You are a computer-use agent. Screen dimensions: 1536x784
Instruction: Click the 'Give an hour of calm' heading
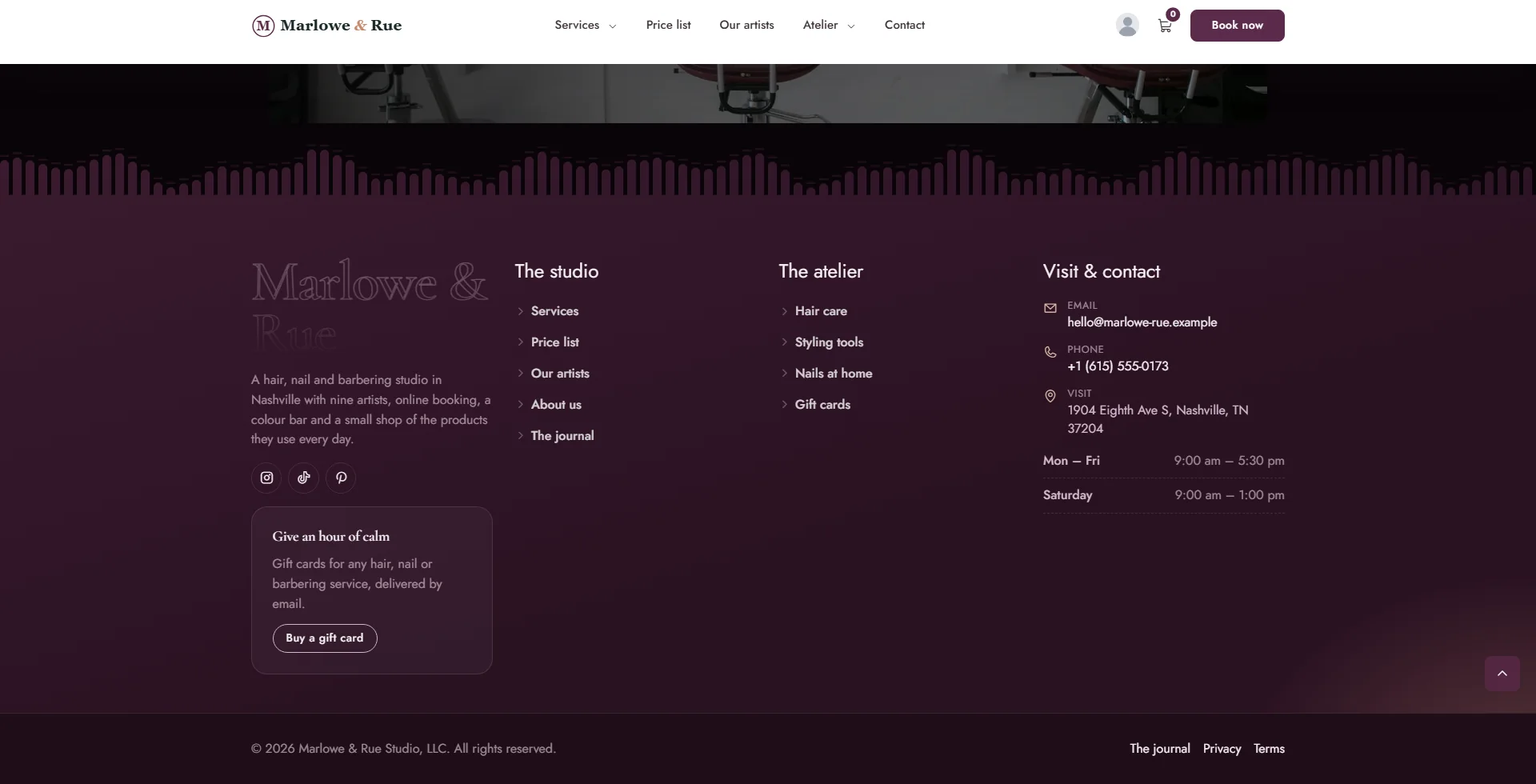click(330, 537)
